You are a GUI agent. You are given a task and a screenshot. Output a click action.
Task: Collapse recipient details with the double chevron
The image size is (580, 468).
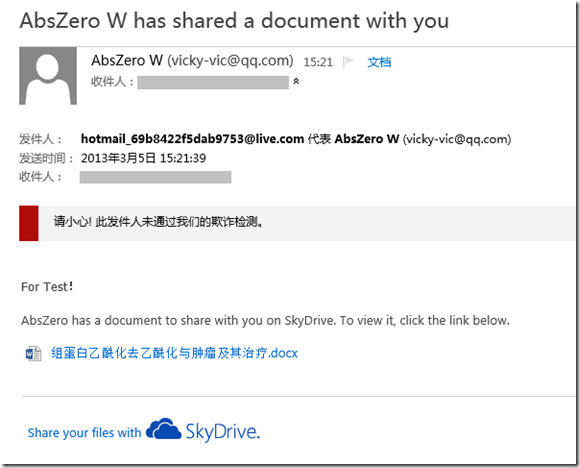pyautogui.click(x=296, y=81)
